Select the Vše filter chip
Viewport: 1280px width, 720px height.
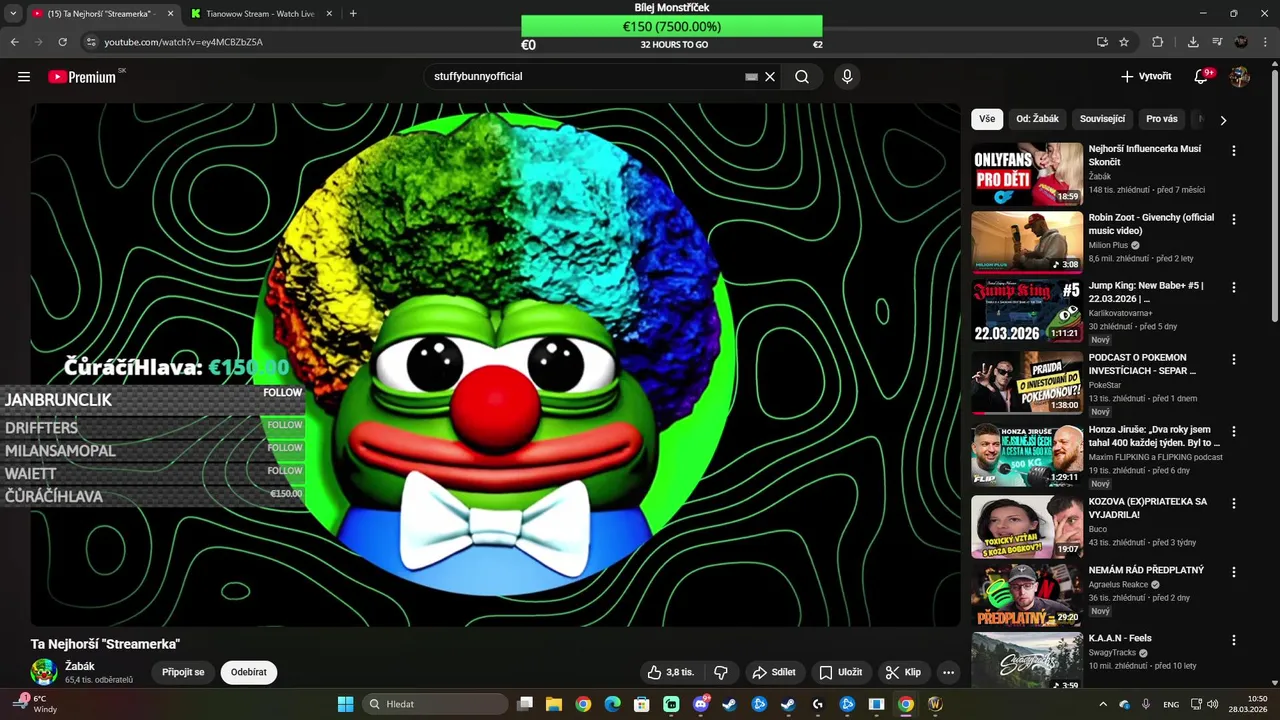coord(987,119)
